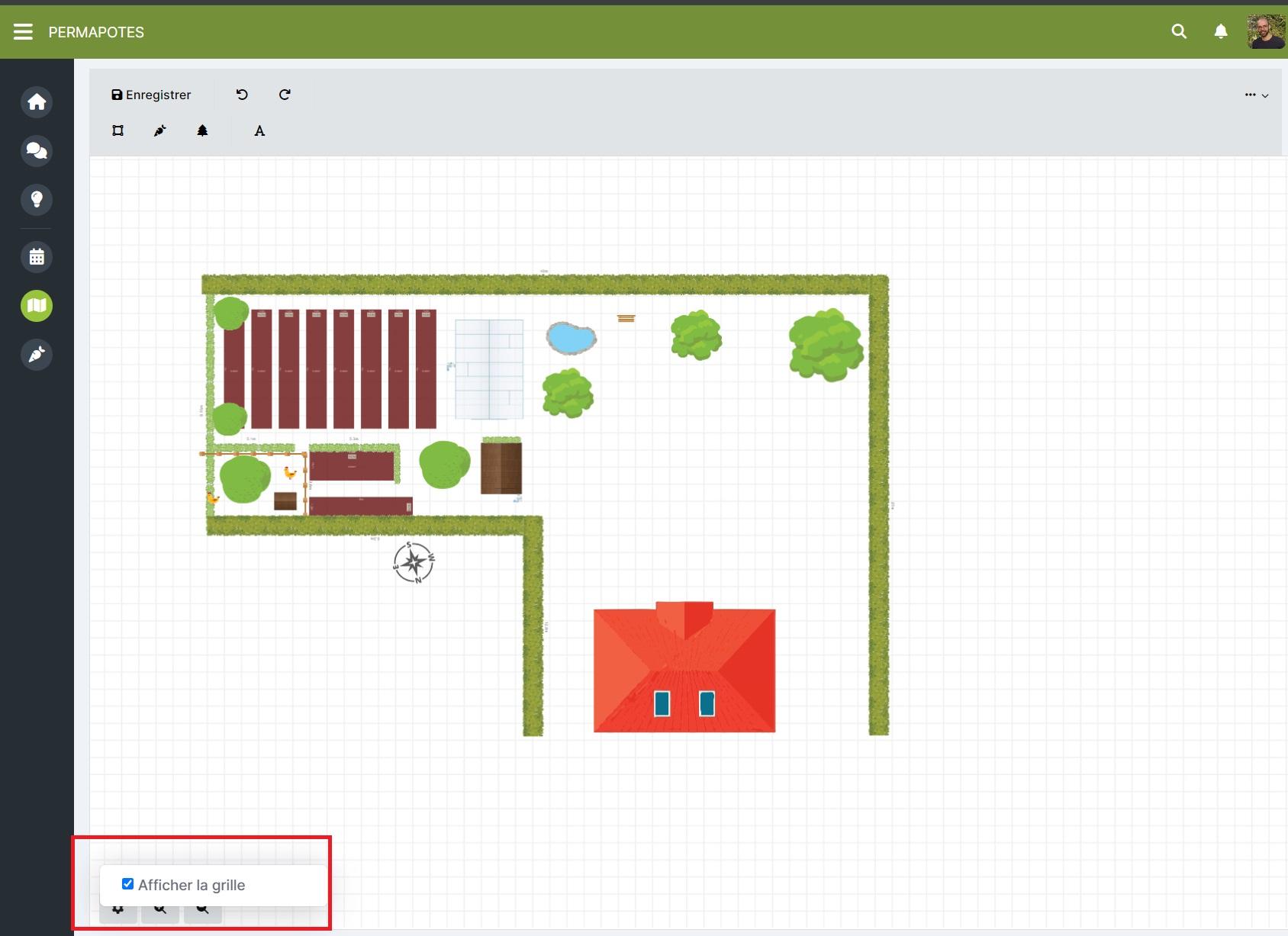1288x936 pixels.
Task: Select the shape/zone drawing tool
Action: click(x=118, y=130)
